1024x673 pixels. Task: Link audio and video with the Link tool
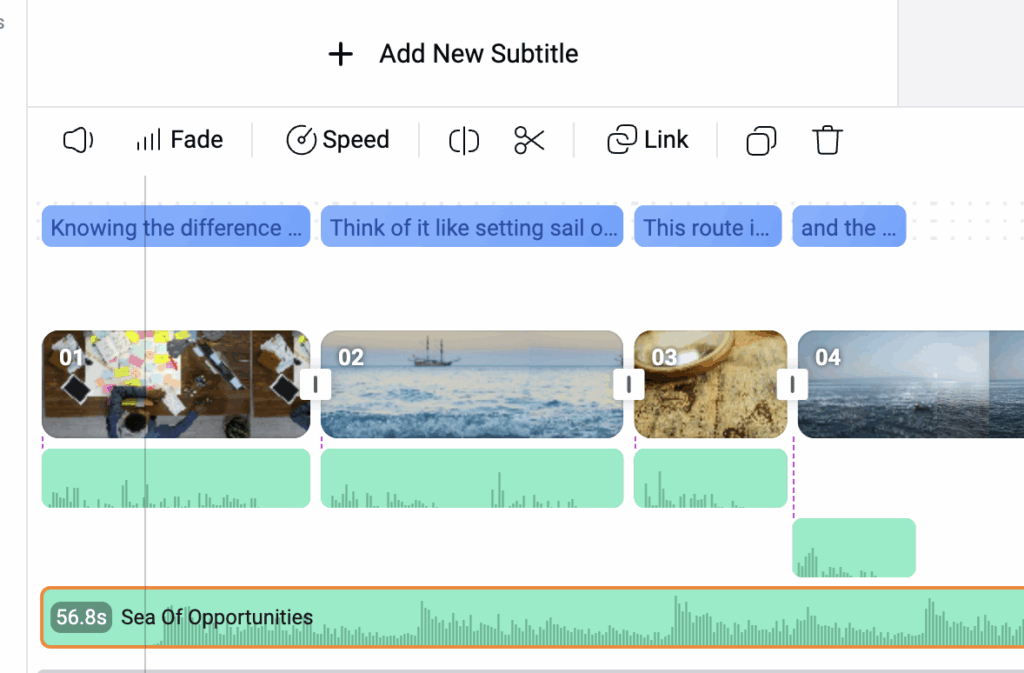[x=648, y=140]
